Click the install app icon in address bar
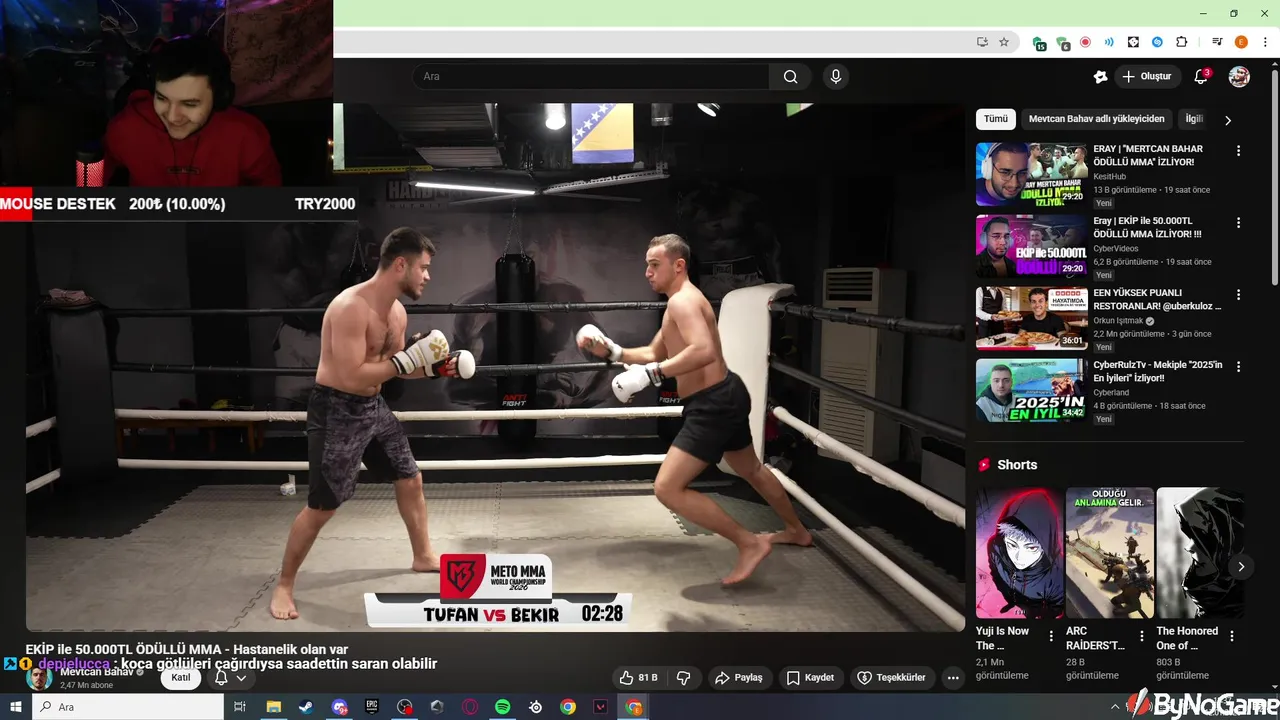 click(982, 42)
